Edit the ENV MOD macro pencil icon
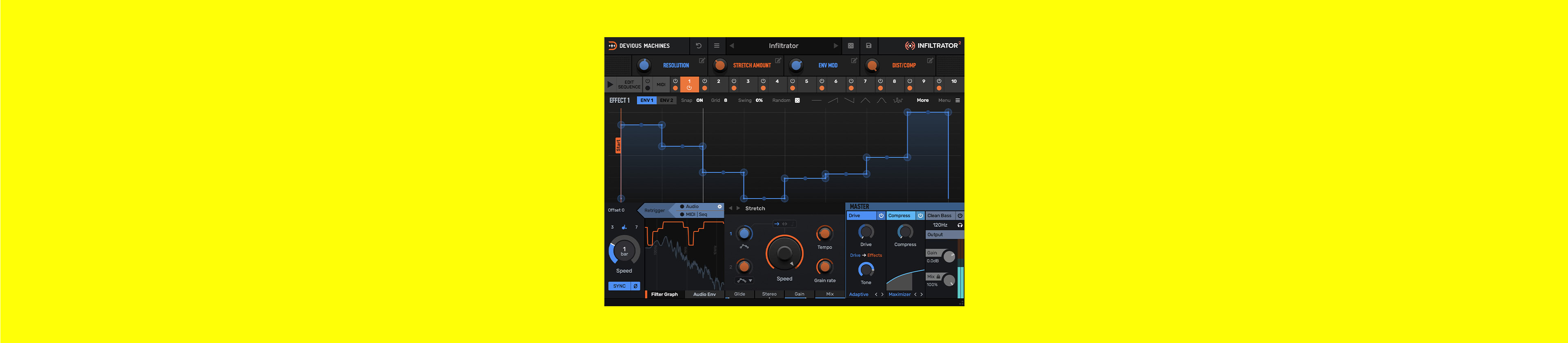This screenshot has width=1568, height=343. coord(854,61)
